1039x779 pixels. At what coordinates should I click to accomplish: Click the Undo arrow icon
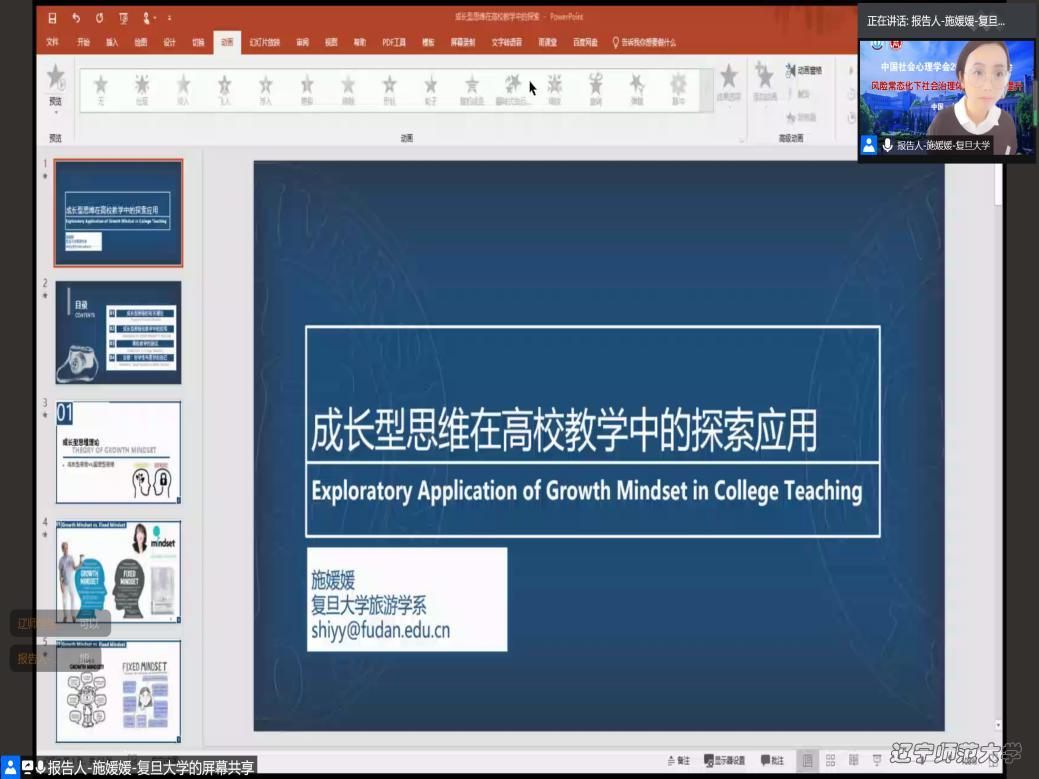77,18
